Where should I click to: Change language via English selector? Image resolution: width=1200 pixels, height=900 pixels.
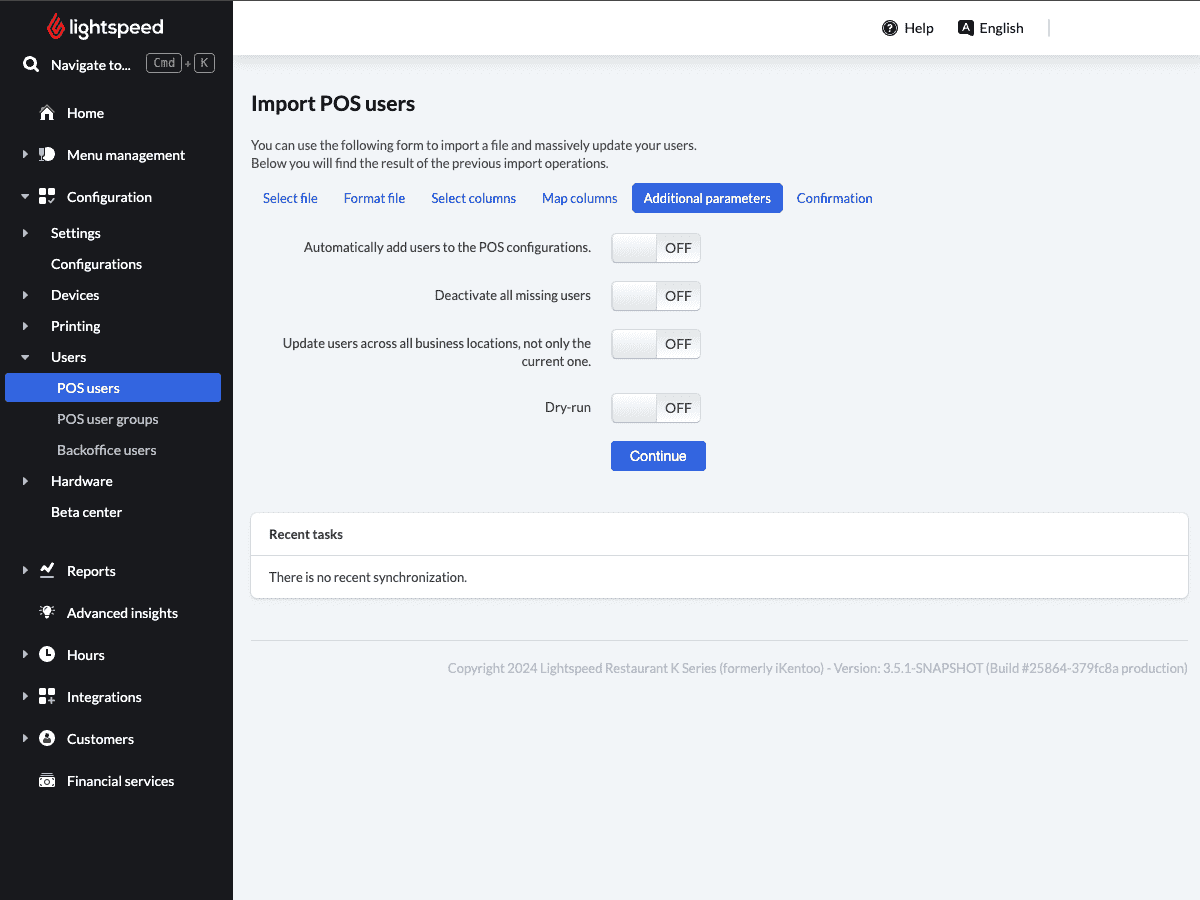point(991,28)
